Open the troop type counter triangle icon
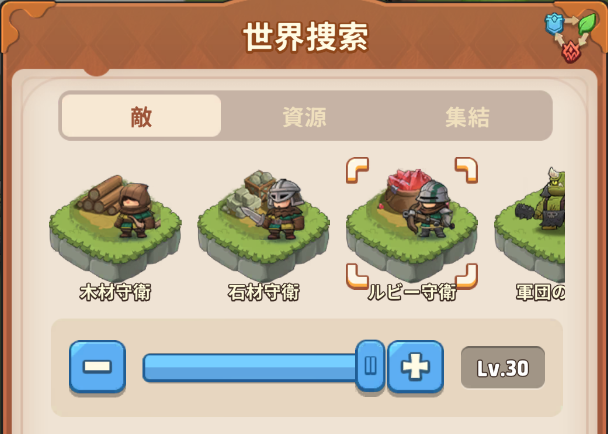This screenshot has height=434, width=608. tap(570, 38)
